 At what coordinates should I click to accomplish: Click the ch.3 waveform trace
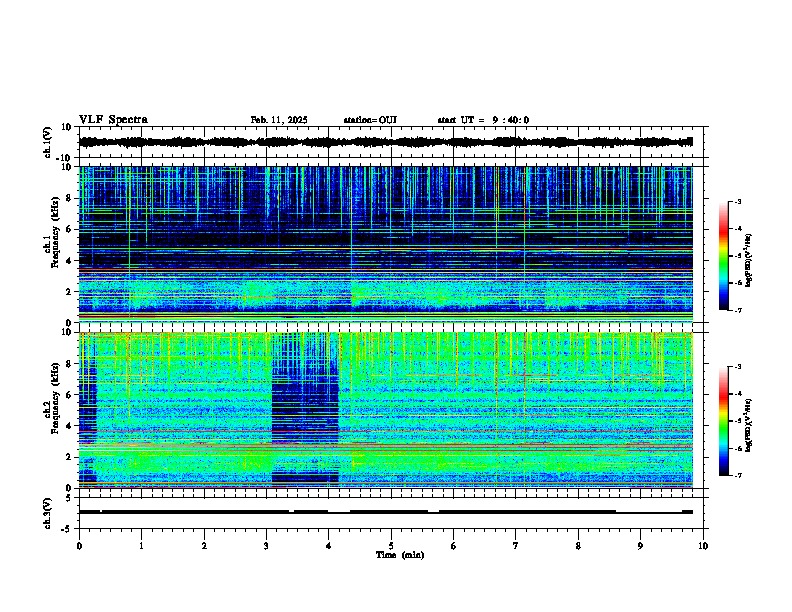click(x=386, y=512)
